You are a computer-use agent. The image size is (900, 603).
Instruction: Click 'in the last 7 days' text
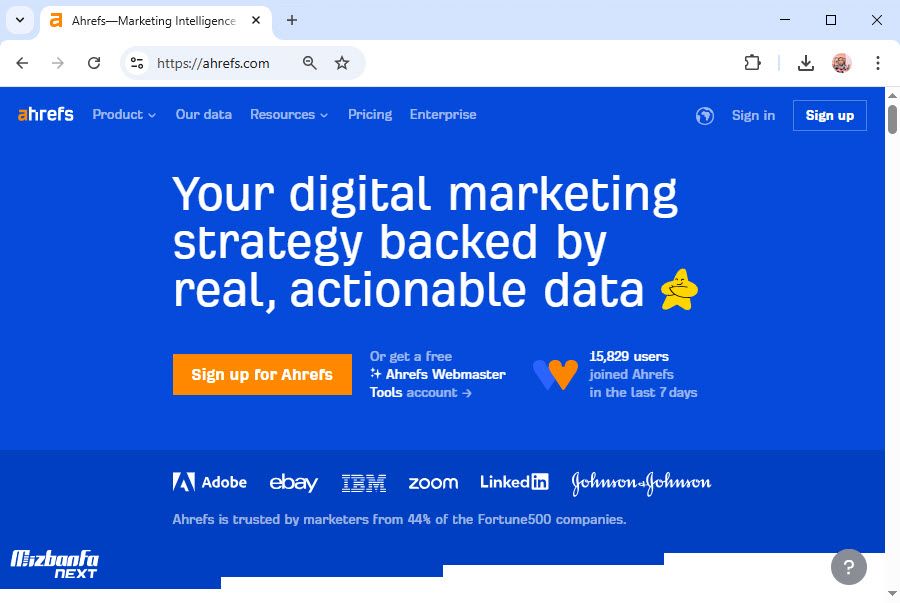click(643, 392)
